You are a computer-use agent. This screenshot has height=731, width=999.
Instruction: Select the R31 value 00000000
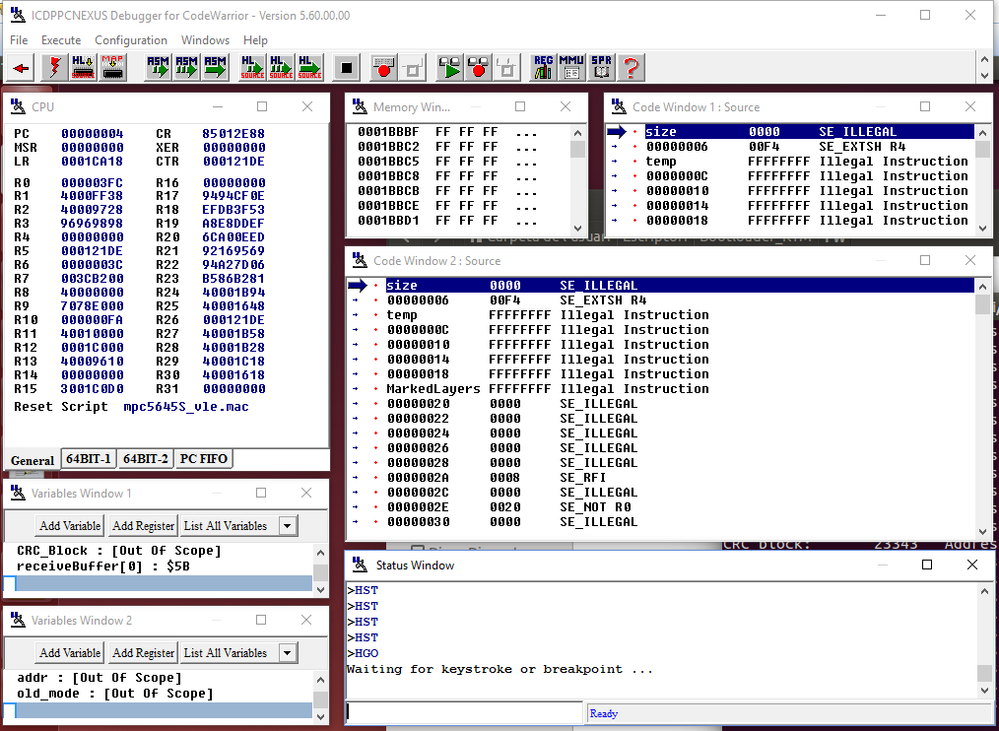coord(234,389)
